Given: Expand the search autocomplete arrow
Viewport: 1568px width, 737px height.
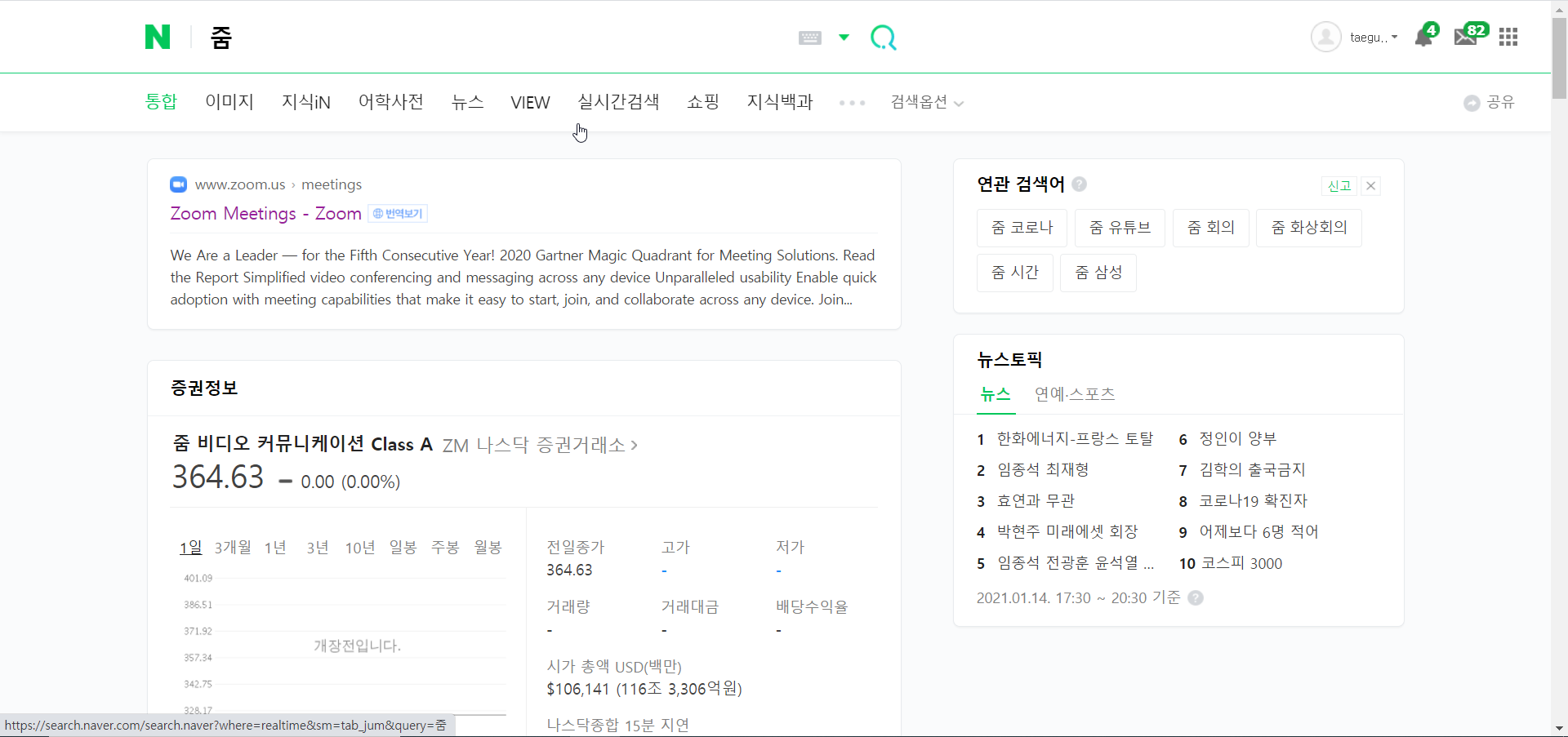Looking at the screenshot, I should coord(844,38).
